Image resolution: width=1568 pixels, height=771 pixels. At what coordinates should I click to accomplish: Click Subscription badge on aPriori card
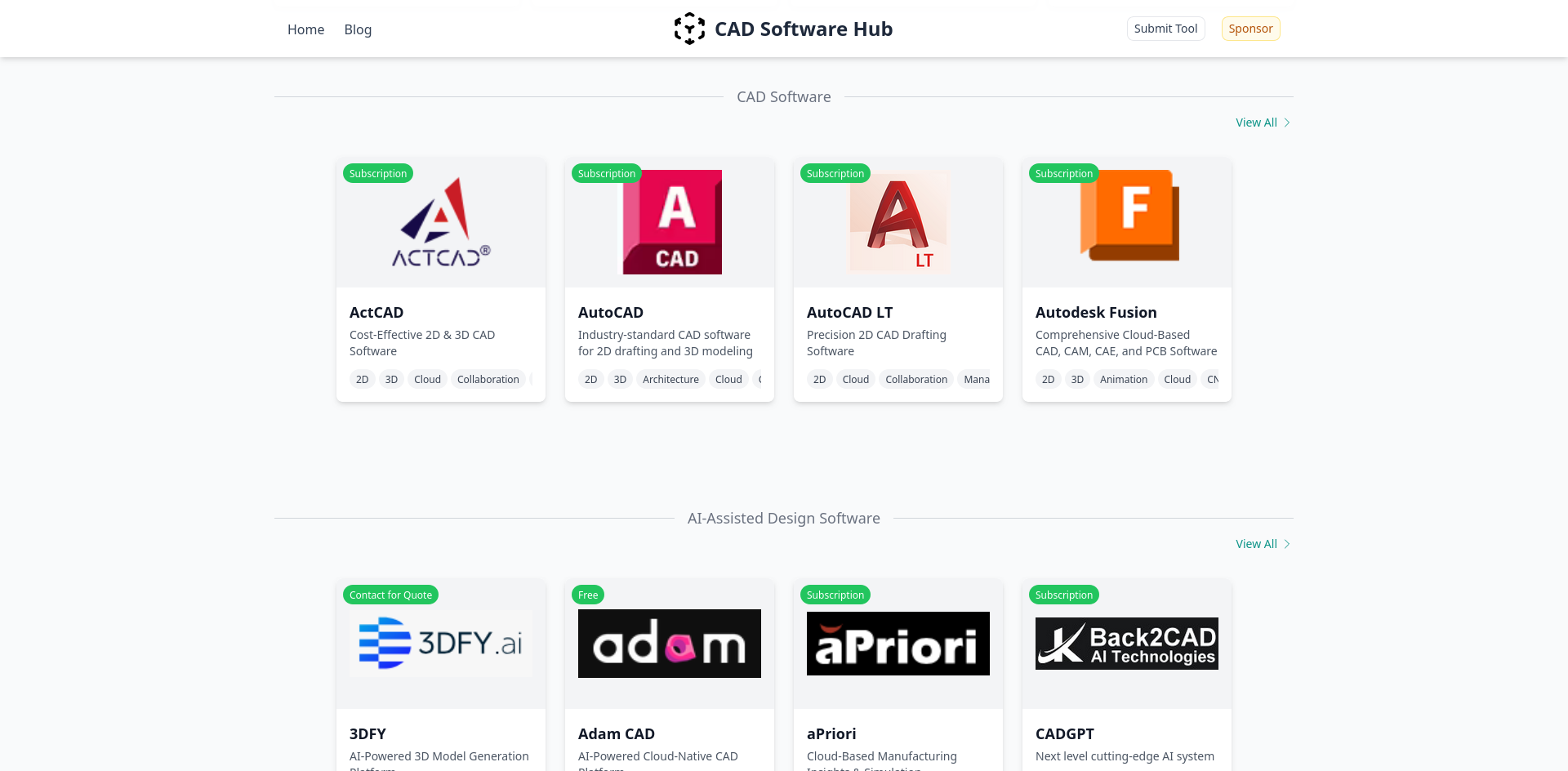coord(835,595)
